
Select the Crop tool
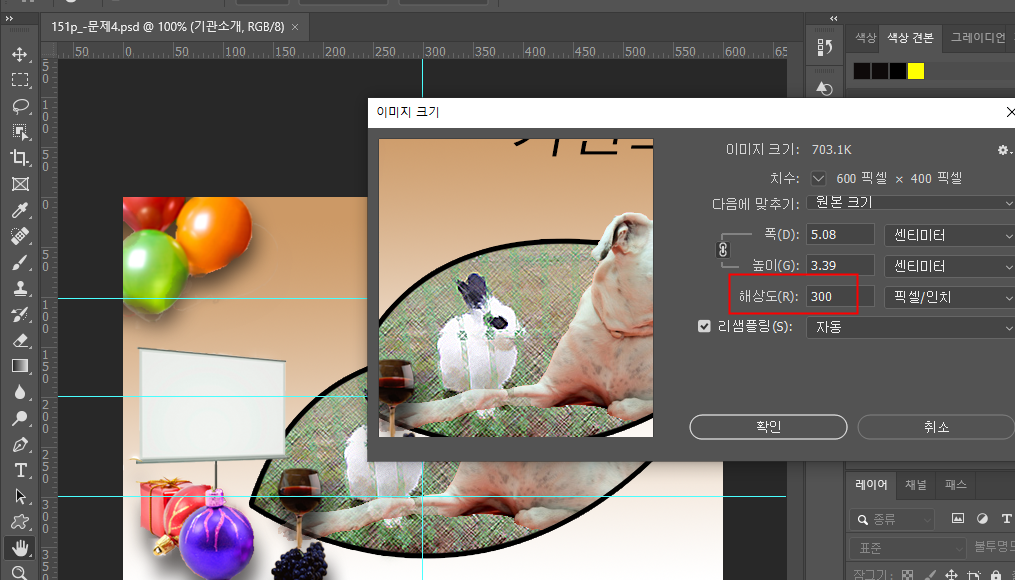19,158
